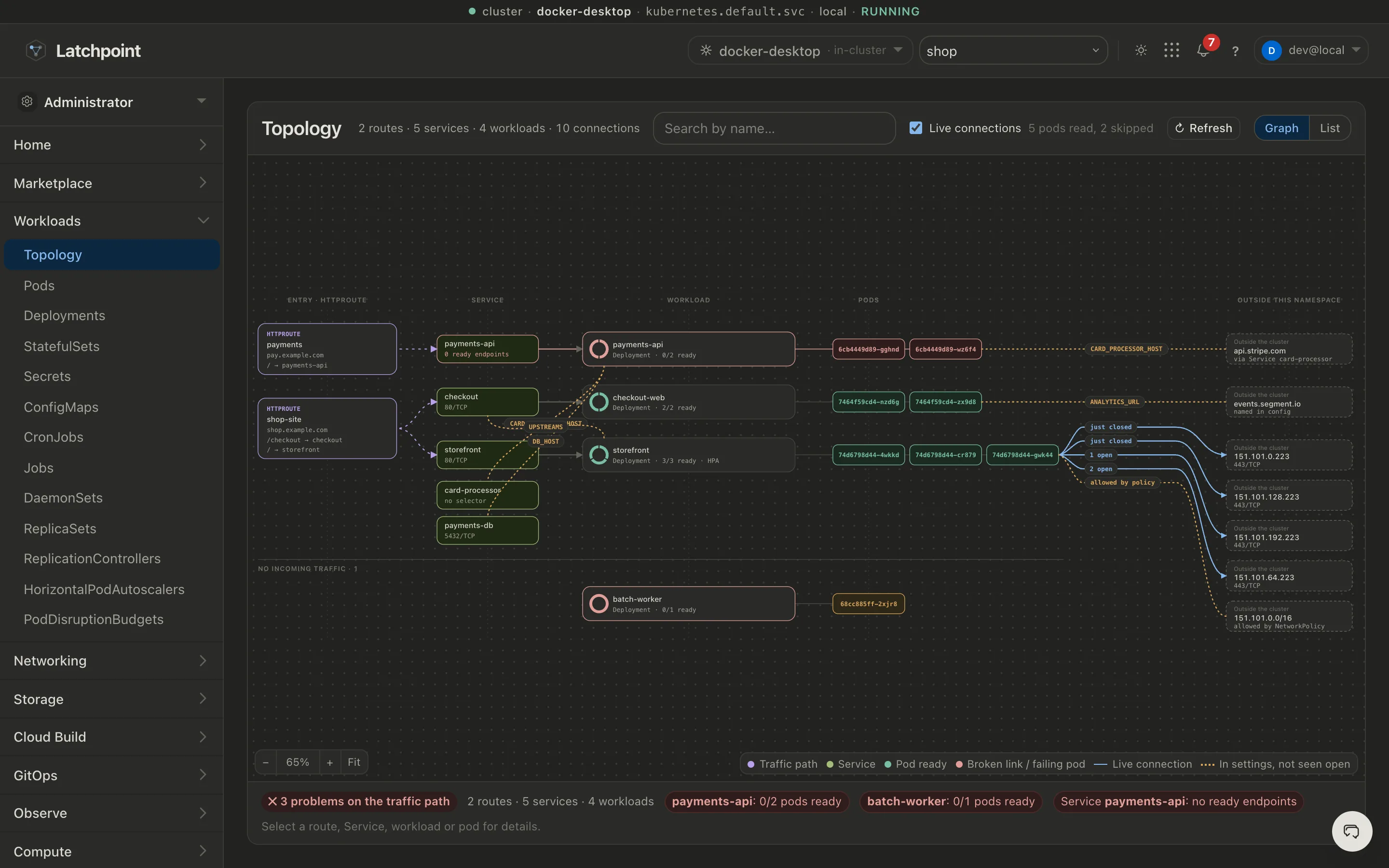Click the Refresh button

[x=1204, y=128]
